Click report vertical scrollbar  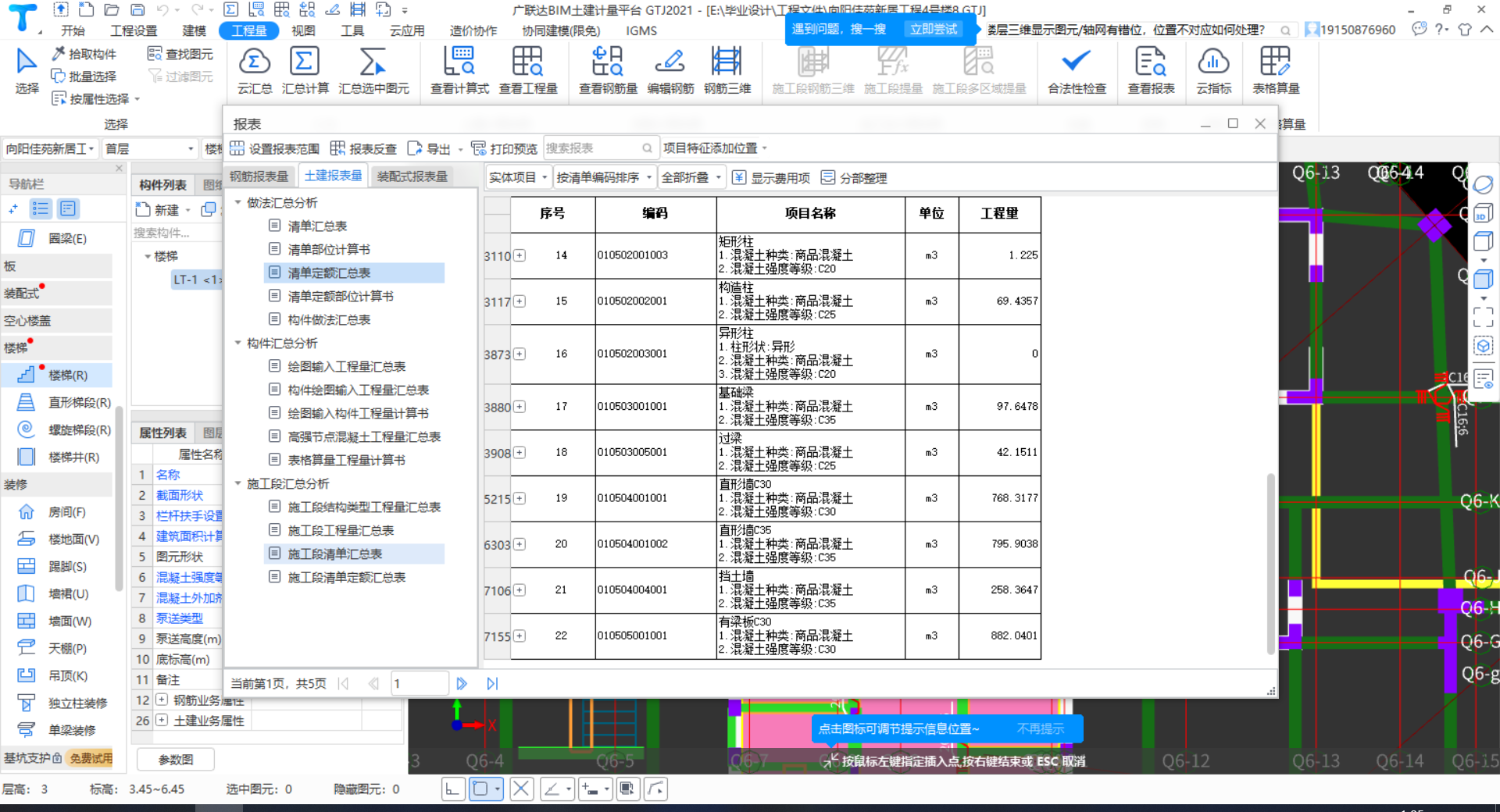pyautogui.click(x=1270, y=562)
